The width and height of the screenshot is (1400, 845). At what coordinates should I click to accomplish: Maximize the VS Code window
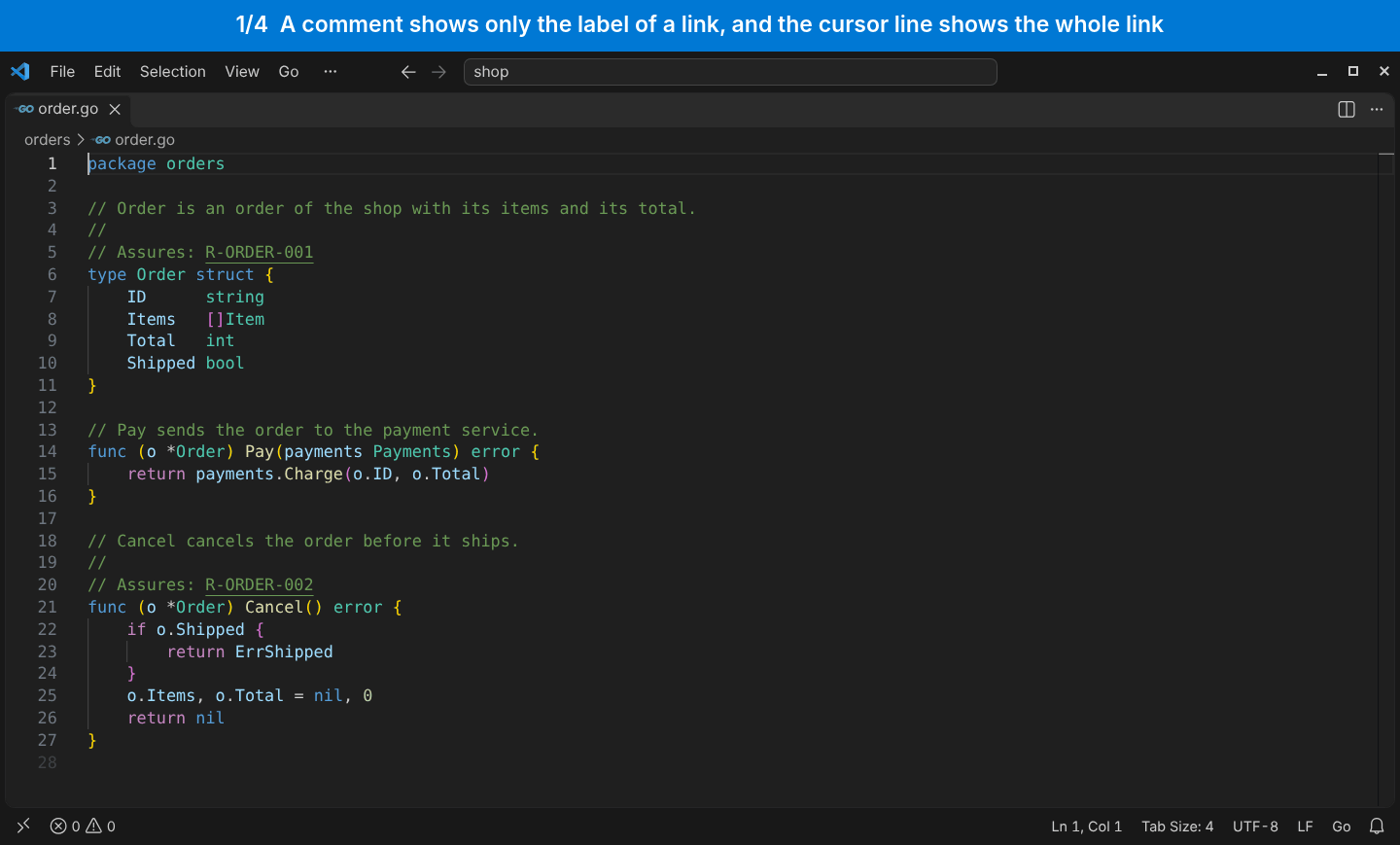click(1353, 72)
